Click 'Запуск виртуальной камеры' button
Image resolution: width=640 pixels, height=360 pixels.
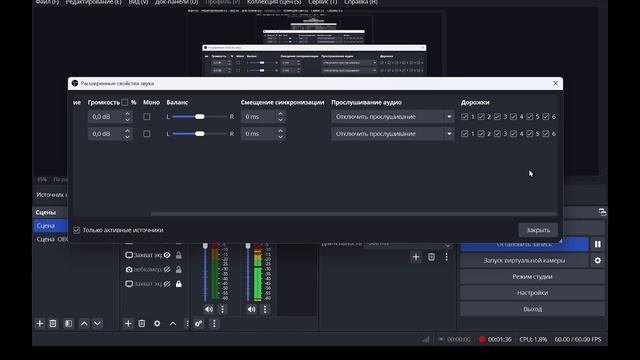point(524,260)
